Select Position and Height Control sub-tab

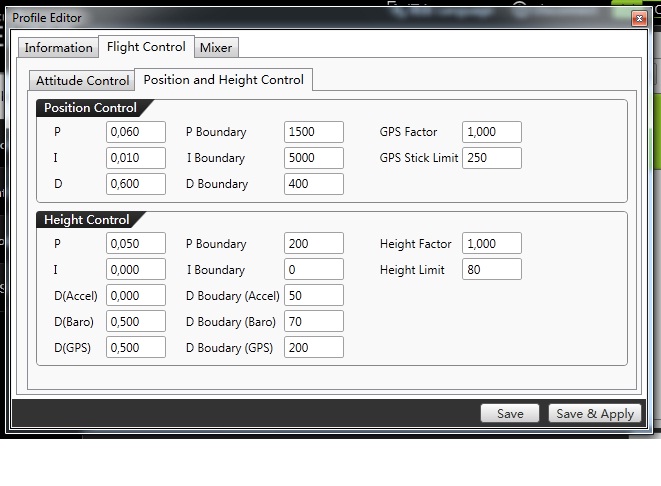[x=224, y=80]
